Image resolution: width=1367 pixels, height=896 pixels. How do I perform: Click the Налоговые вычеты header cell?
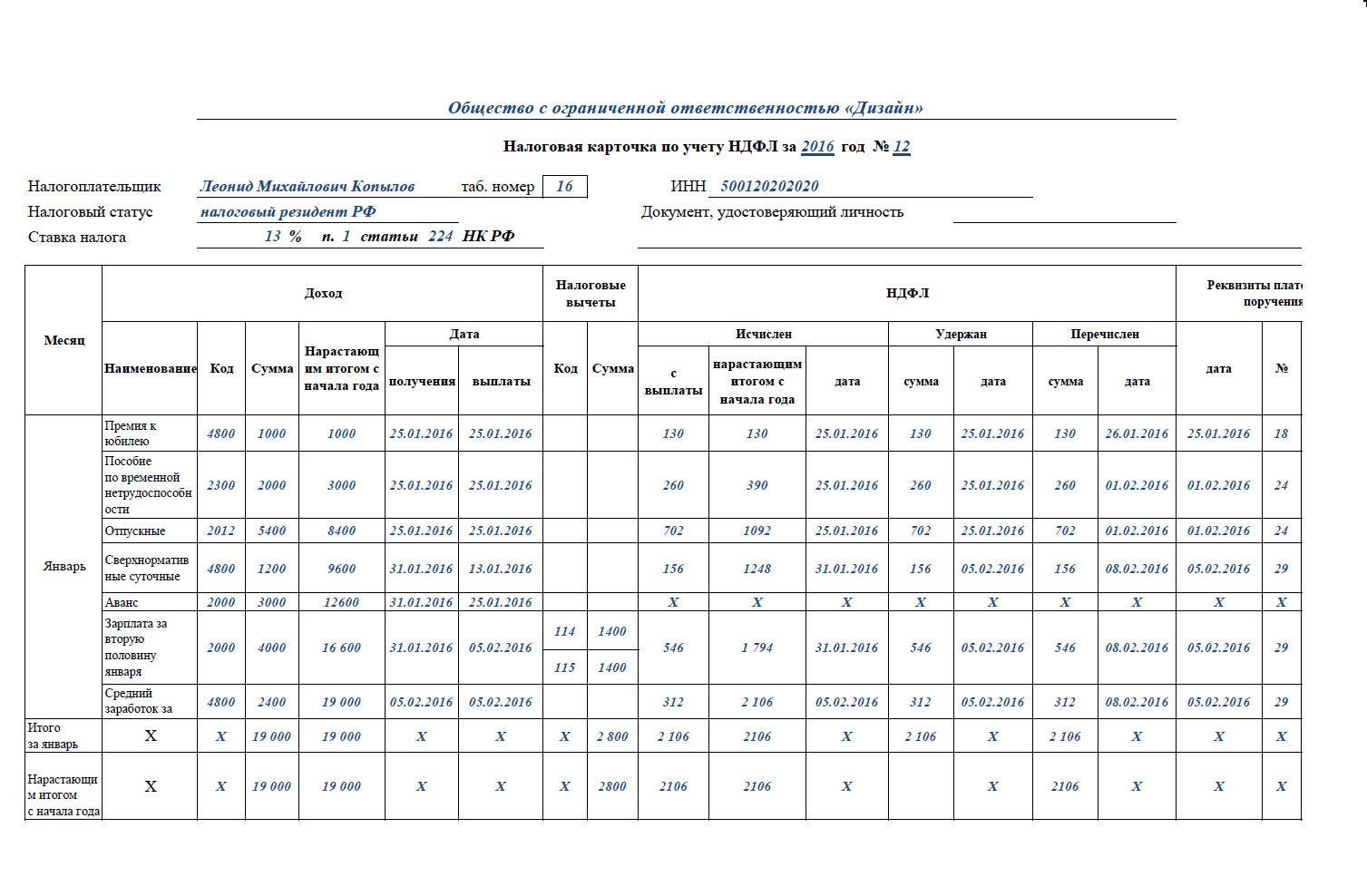(591, 293)
